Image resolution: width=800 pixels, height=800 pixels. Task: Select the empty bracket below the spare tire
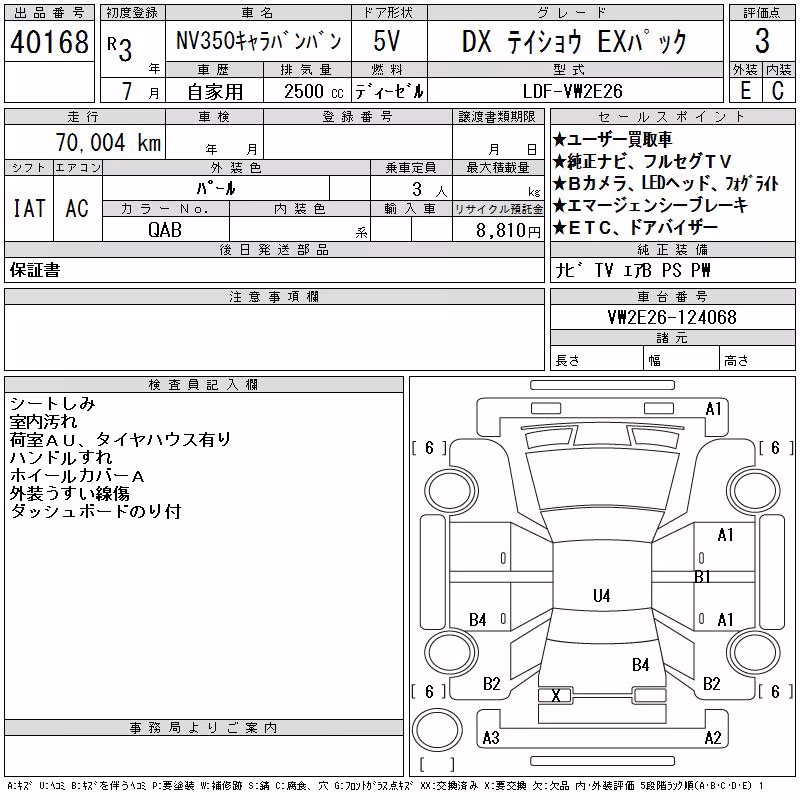tap(437, 764)
